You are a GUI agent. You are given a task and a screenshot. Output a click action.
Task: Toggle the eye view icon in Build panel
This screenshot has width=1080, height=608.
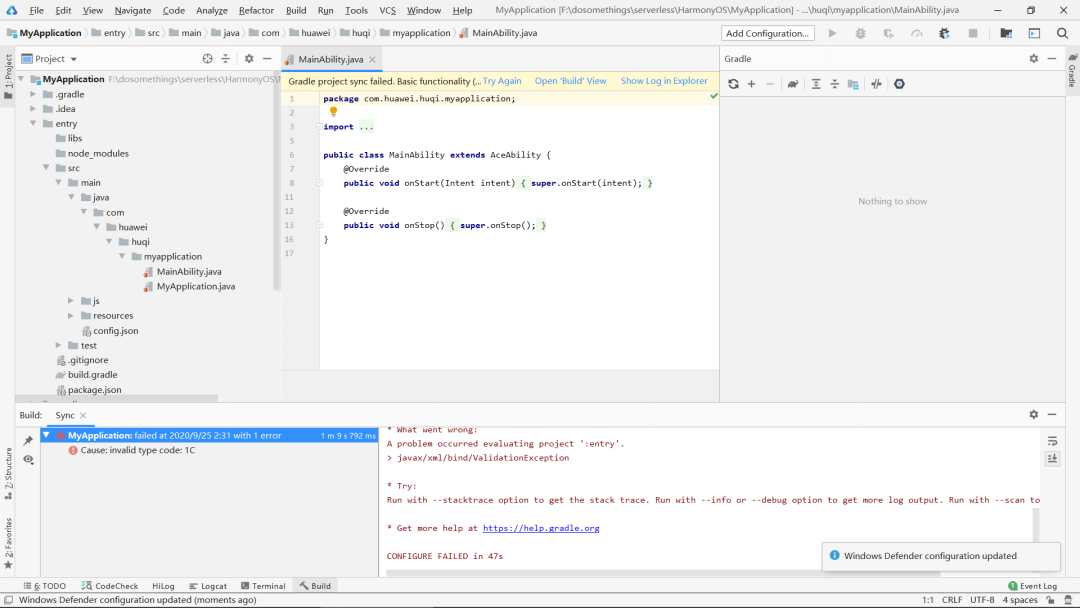point(28,459)
